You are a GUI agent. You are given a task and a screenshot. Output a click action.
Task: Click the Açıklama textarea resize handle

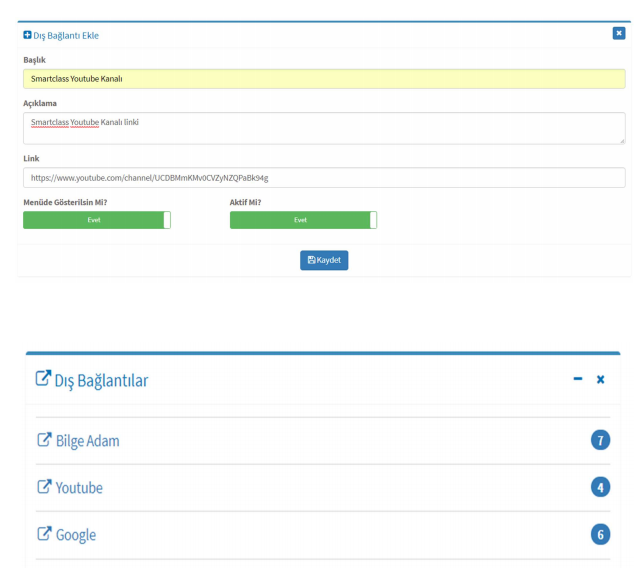tap(622, 141)
